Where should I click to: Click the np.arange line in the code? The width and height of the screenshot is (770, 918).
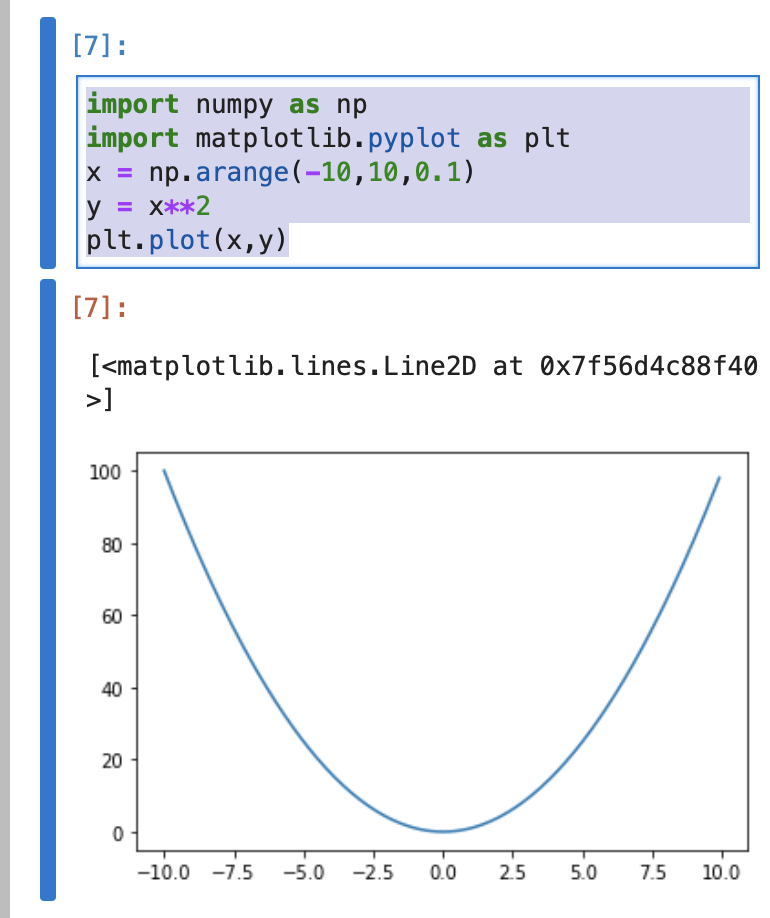click(x=280, y=173)
